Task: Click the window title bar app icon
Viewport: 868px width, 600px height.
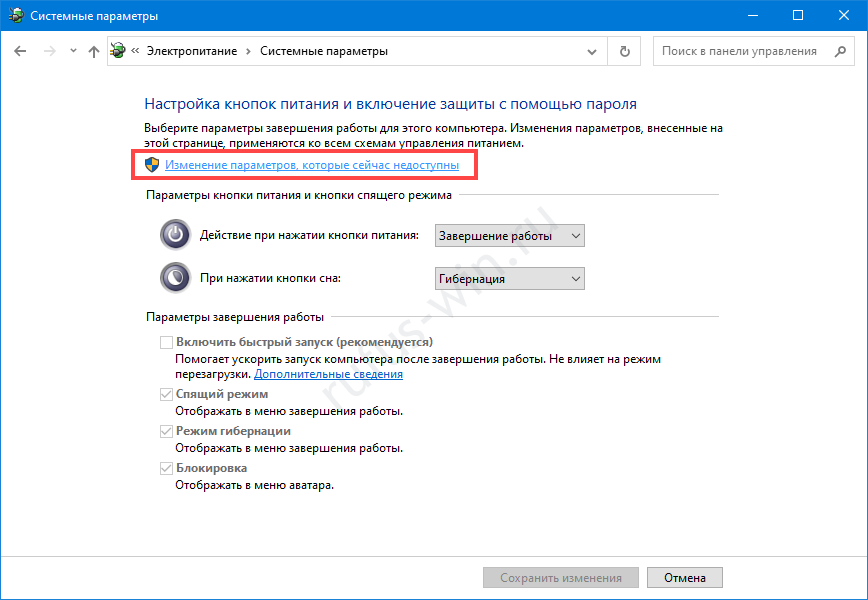Action: coord(16,15)
